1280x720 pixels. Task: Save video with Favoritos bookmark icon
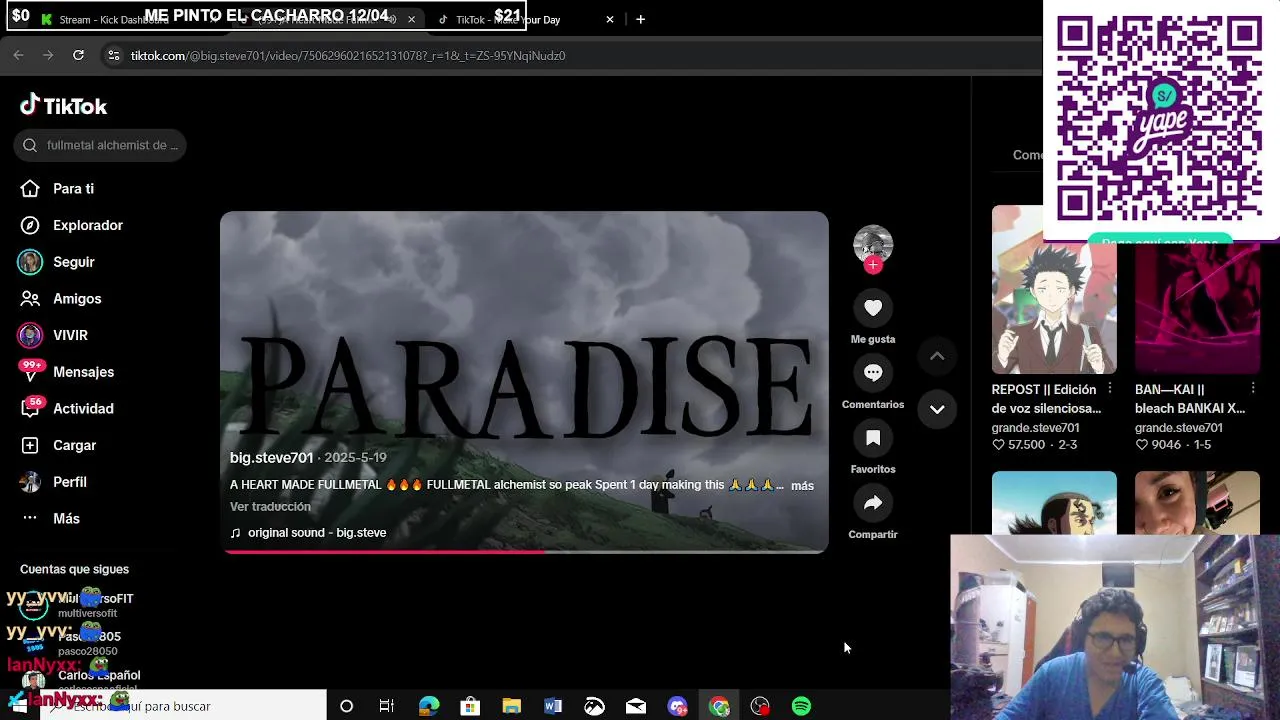tap(873, 438)
